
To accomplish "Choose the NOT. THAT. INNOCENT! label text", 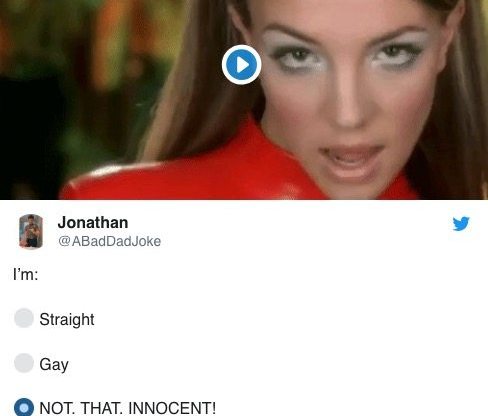I will pos(127,408).
